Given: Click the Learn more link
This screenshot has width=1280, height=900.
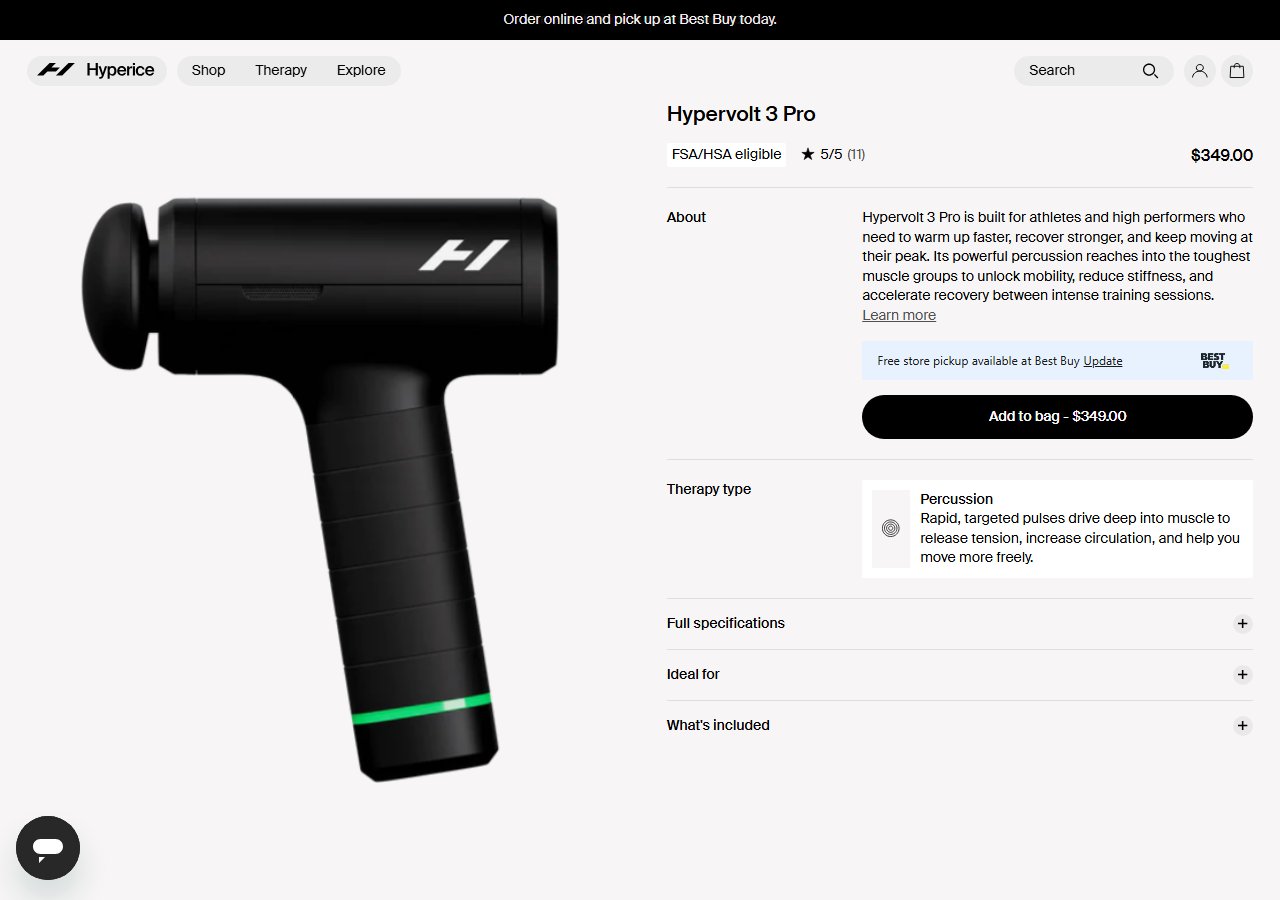Looking at the screenshot, I should pyautogui.click(x=899, y=315).
